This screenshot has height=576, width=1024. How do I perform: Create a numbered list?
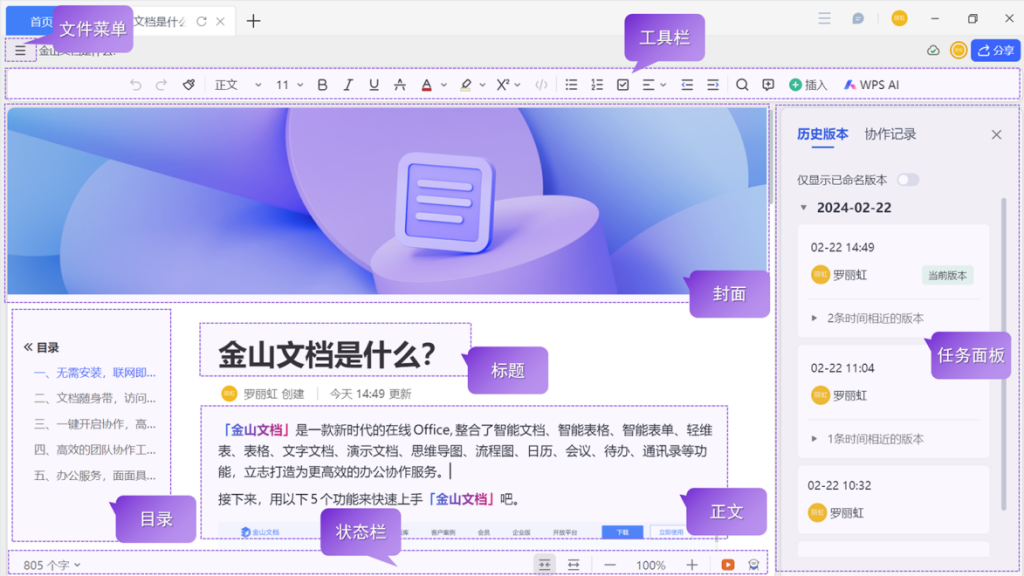(597, 85)
